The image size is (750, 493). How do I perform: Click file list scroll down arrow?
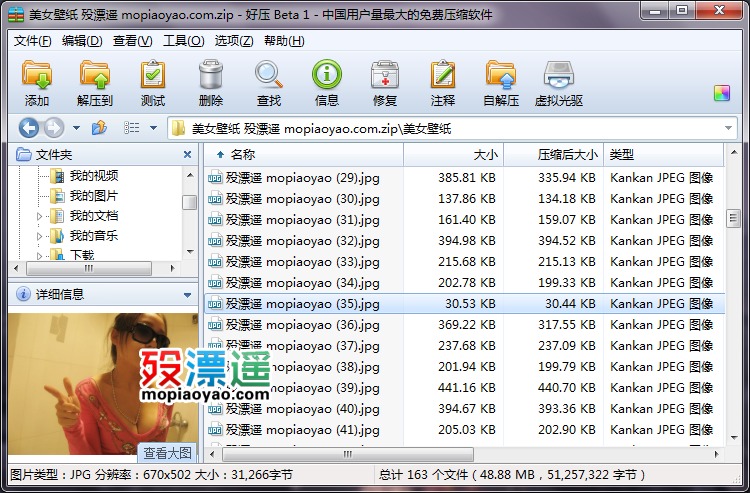click(734, 438)
